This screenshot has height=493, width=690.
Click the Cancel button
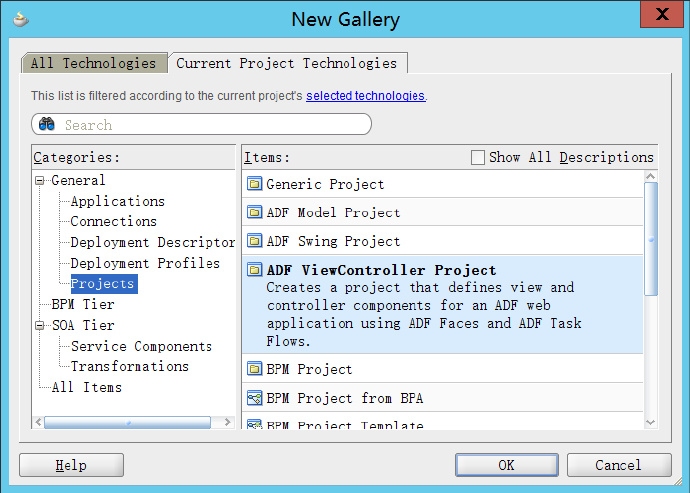(619, 465)
